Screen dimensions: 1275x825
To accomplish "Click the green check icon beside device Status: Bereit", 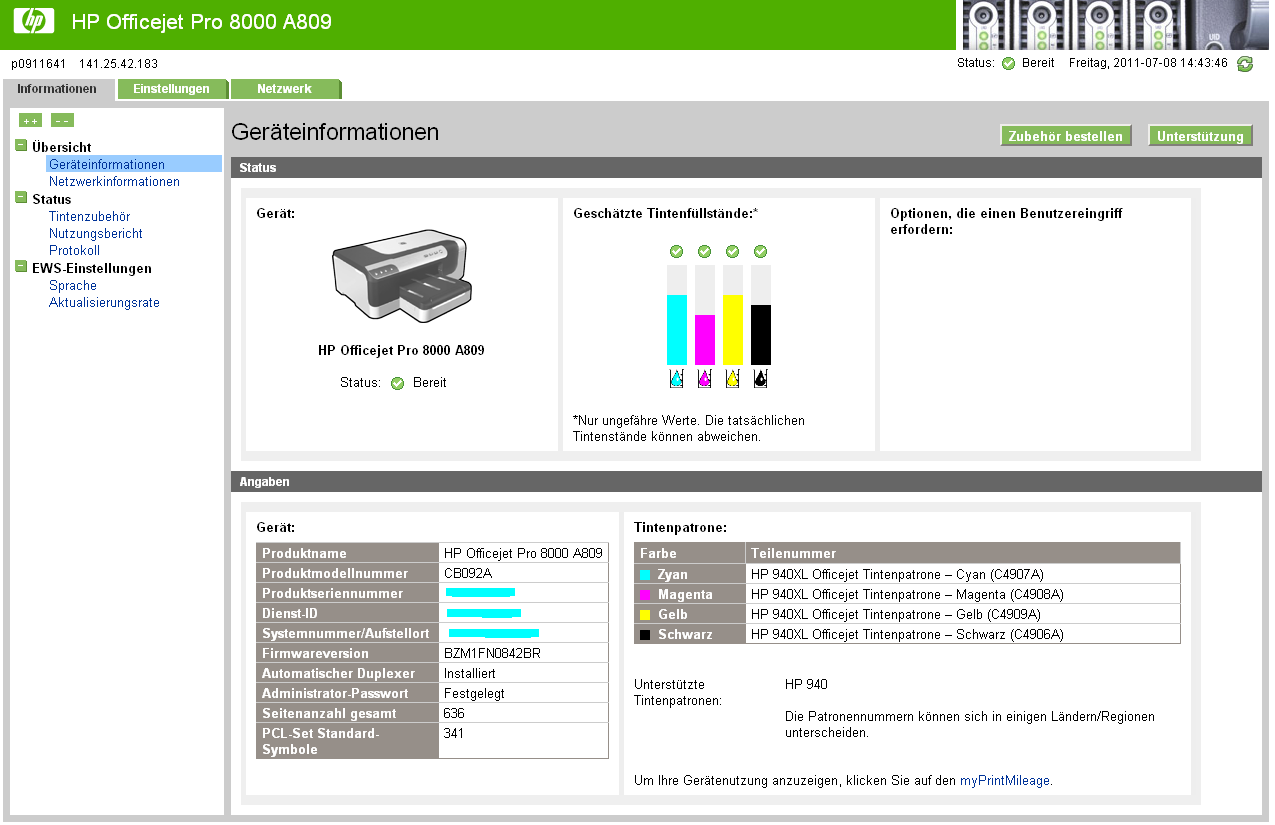I will pos(397,383).
